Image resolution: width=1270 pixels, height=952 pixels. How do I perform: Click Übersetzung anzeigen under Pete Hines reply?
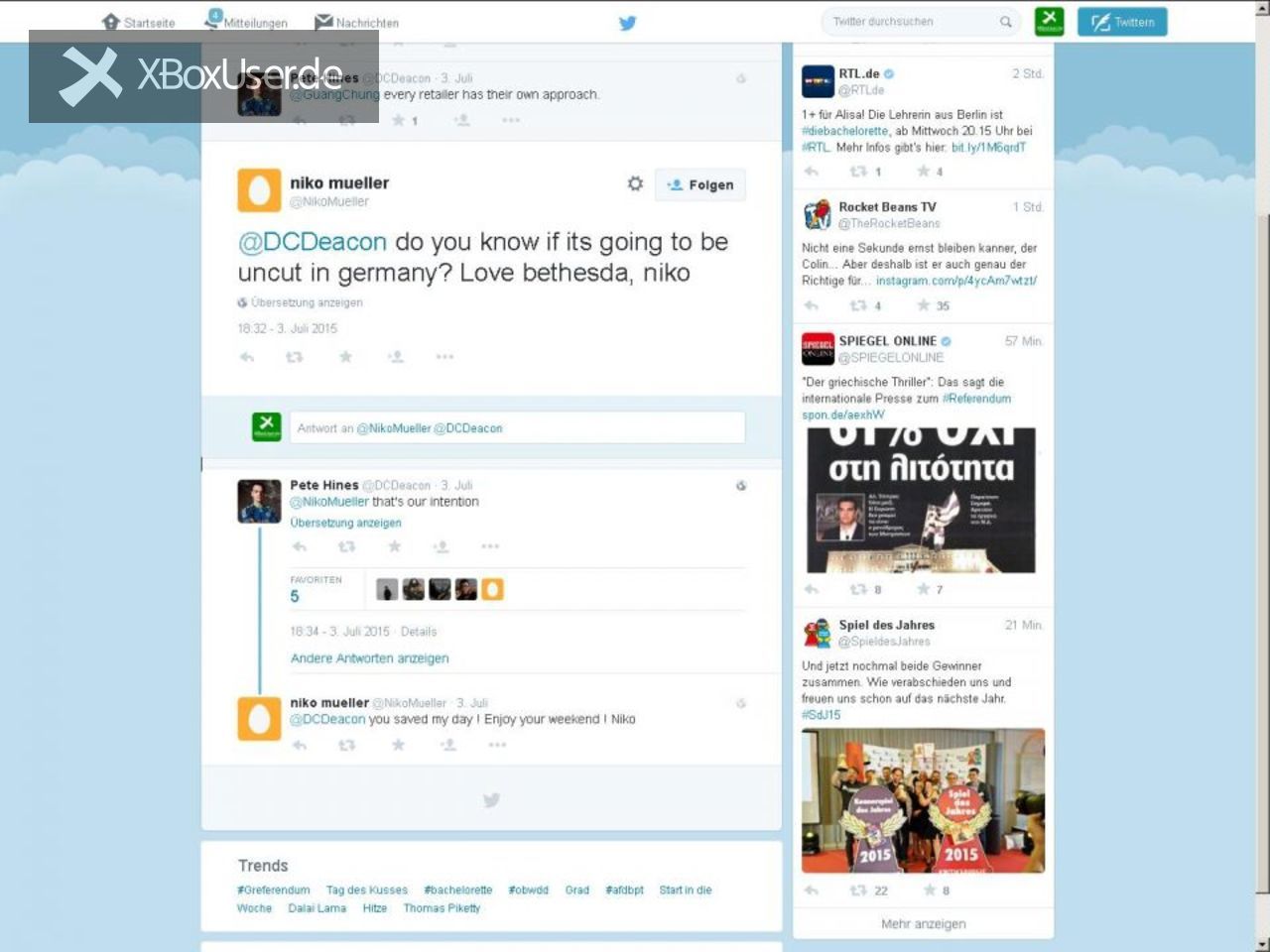pyautogui.click(x=345, y=523)
